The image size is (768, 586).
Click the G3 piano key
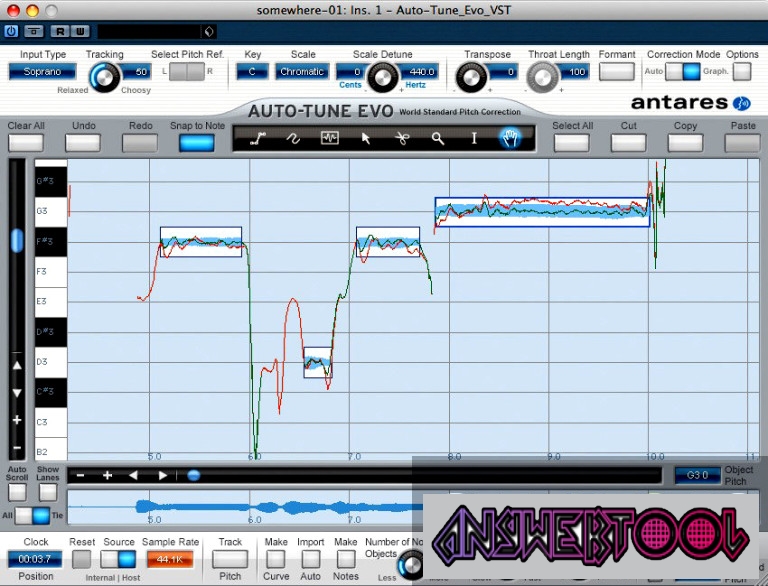pyautogui.click(x=51, y=212)
